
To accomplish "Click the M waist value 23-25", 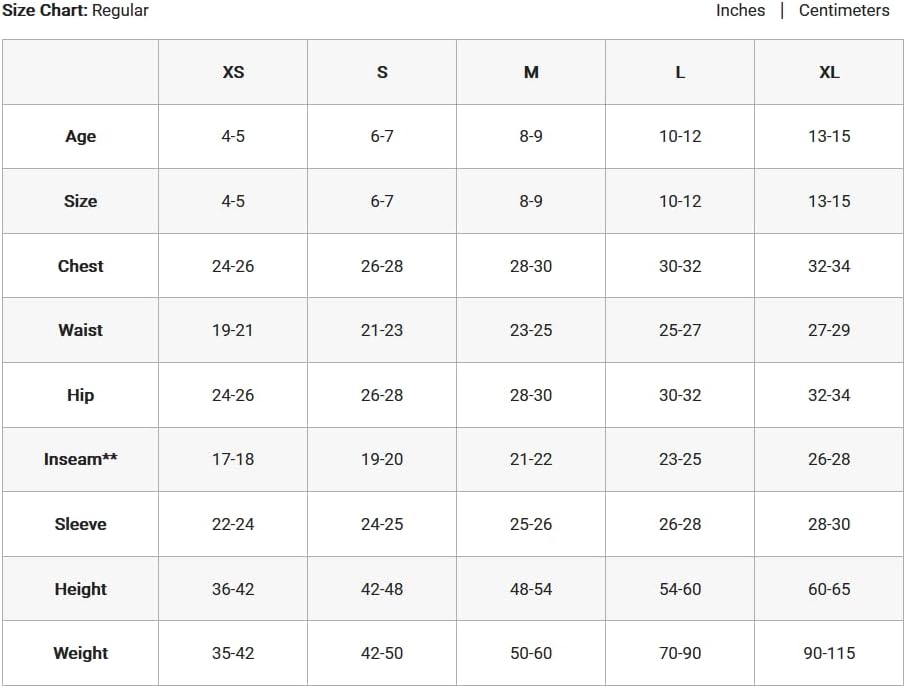I will tap(531, 330).
